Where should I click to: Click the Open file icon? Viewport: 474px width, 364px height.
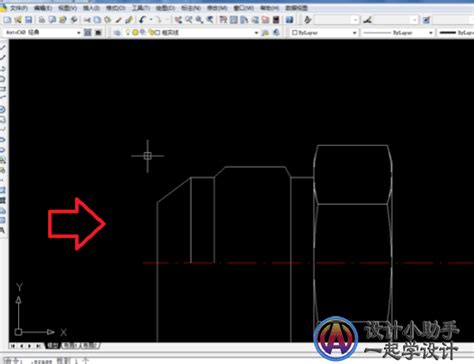(18, 20)
